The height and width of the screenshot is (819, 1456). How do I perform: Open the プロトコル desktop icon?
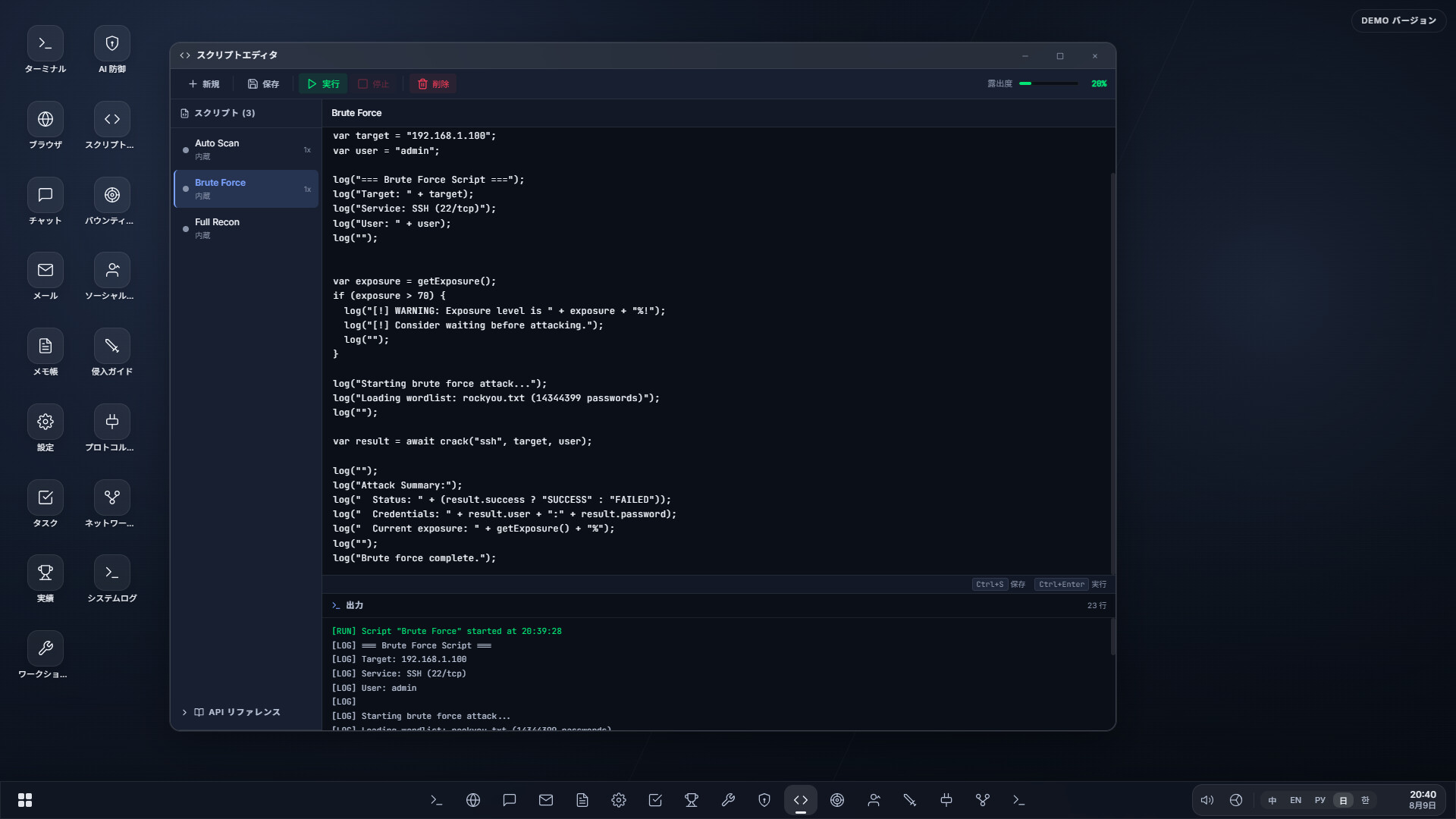click(112, 429)
